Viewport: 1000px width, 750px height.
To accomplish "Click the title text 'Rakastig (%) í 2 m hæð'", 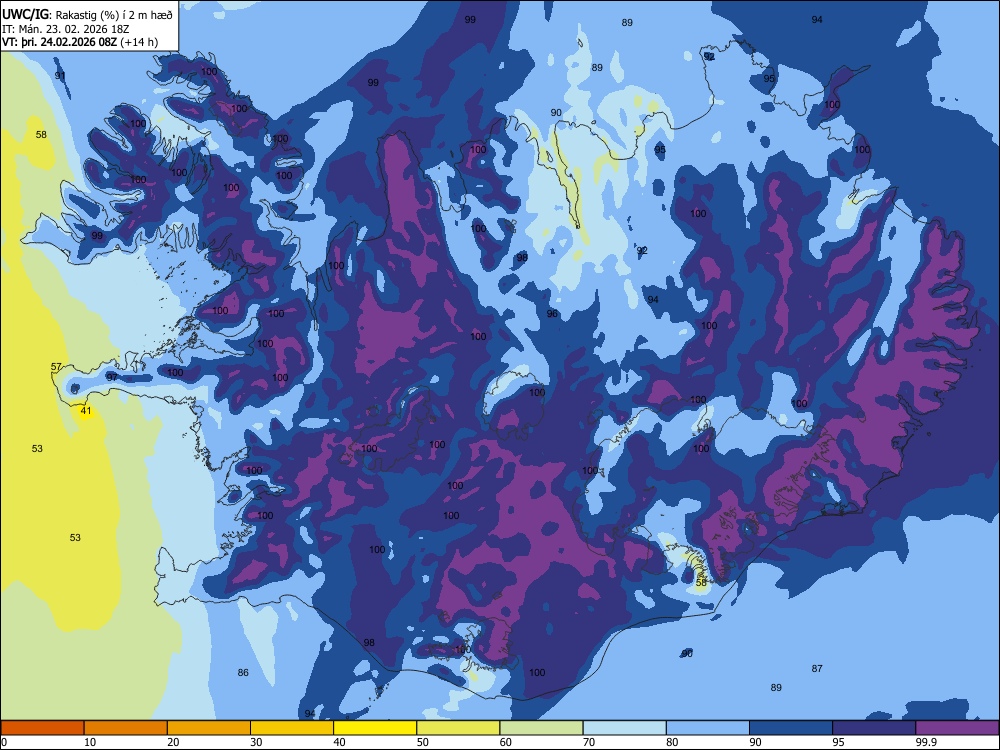I will pyautogui.click(x=114, y=15).
